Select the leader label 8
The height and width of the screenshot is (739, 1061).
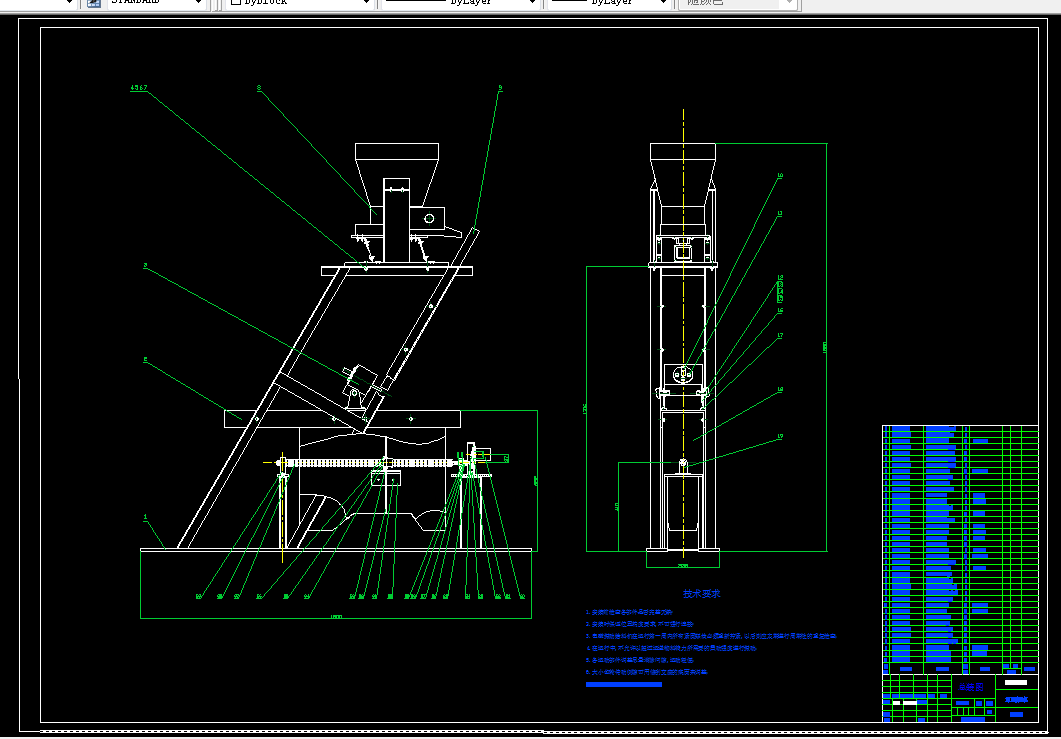coord(259,88)
